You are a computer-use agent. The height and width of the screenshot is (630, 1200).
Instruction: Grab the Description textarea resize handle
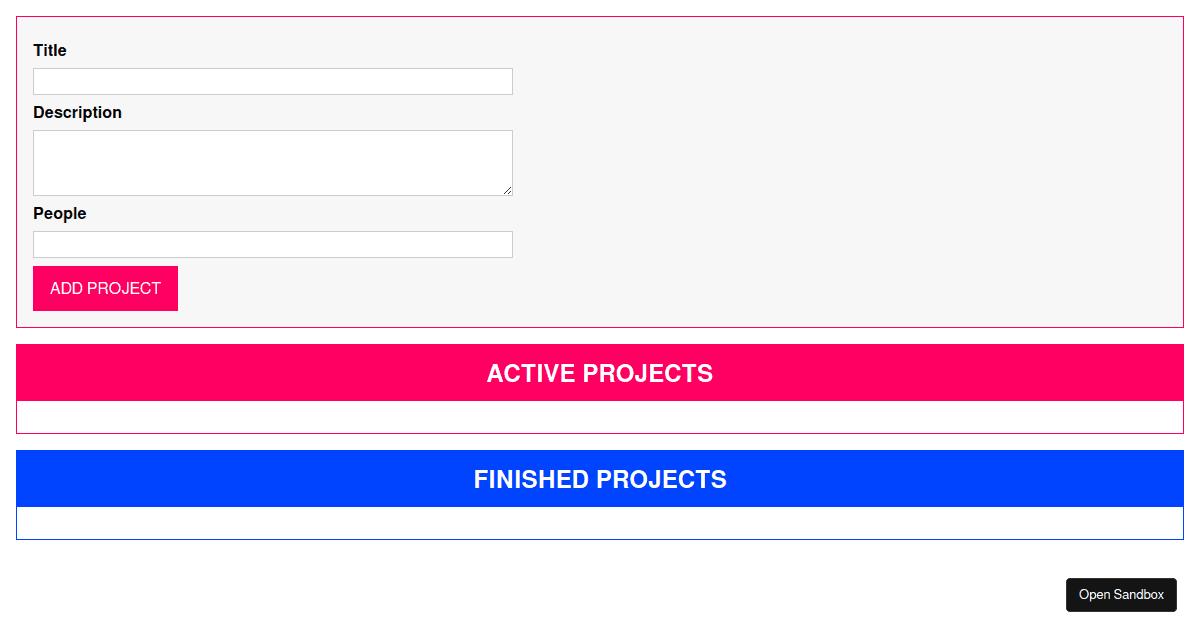[508, 190]
